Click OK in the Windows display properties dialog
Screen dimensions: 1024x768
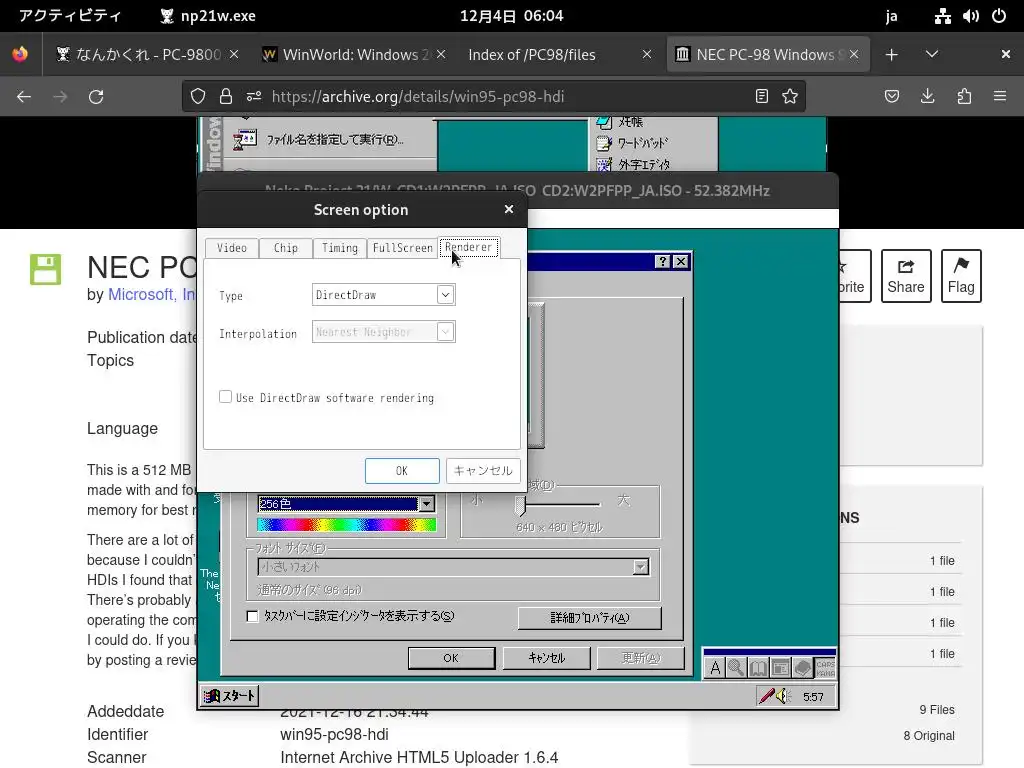[451, 658]
